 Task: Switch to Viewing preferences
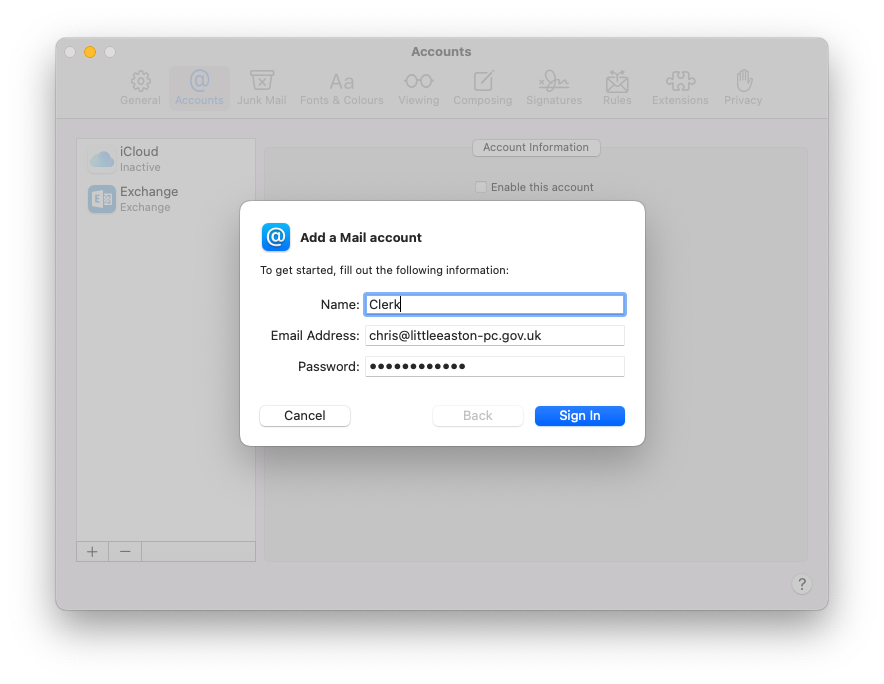pyautogui.click(x=418, y=88)
